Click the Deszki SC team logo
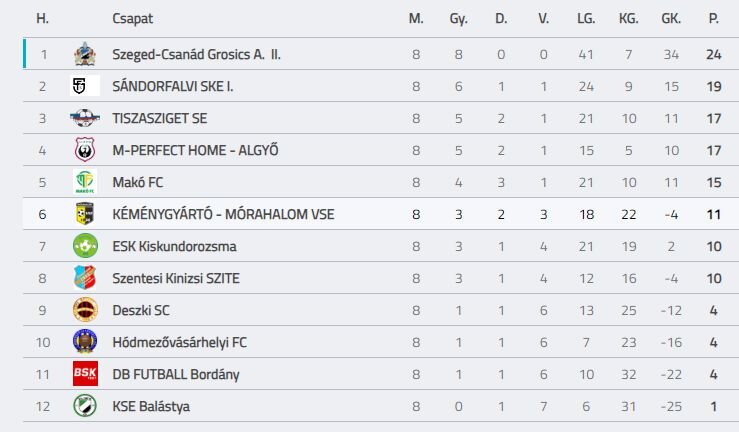The image size is (739, 432). coord(85,310)
